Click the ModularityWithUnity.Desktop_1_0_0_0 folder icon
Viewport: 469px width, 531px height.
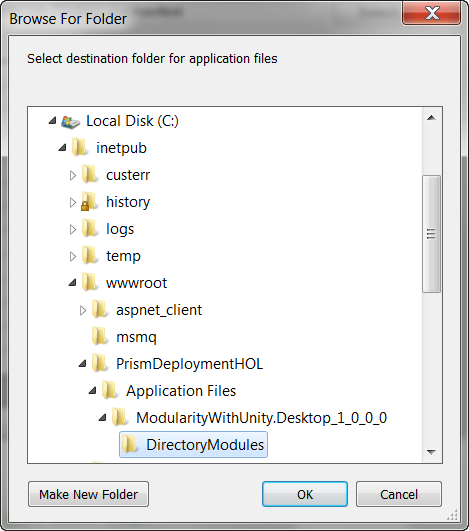coord(120,418)
